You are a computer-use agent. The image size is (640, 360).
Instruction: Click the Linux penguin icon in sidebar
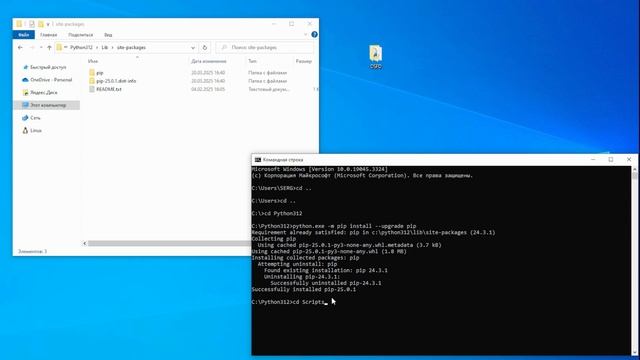click(25, 131)
